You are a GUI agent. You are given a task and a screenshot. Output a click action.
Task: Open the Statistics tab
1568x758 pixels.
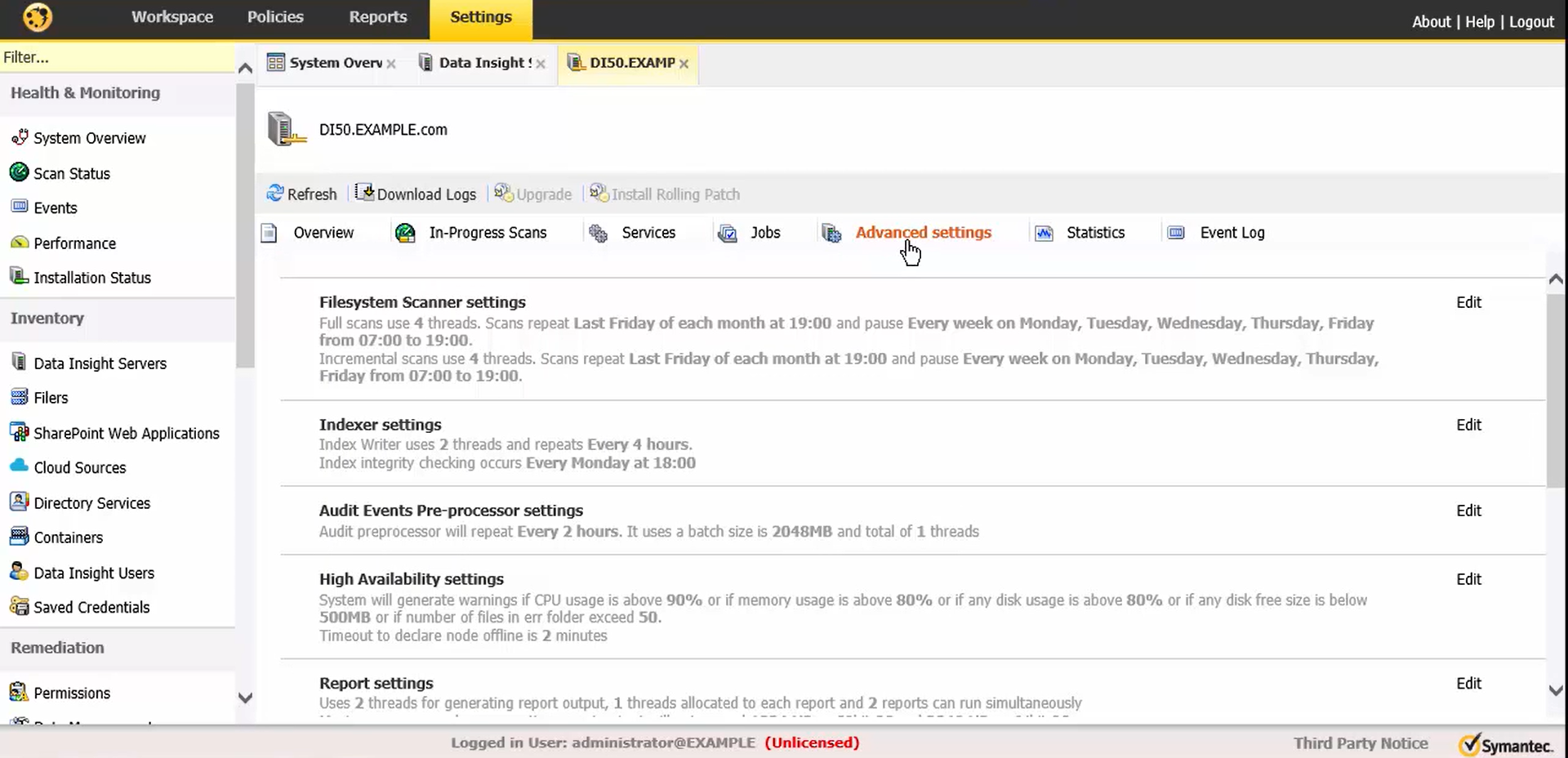[1095, 233]
